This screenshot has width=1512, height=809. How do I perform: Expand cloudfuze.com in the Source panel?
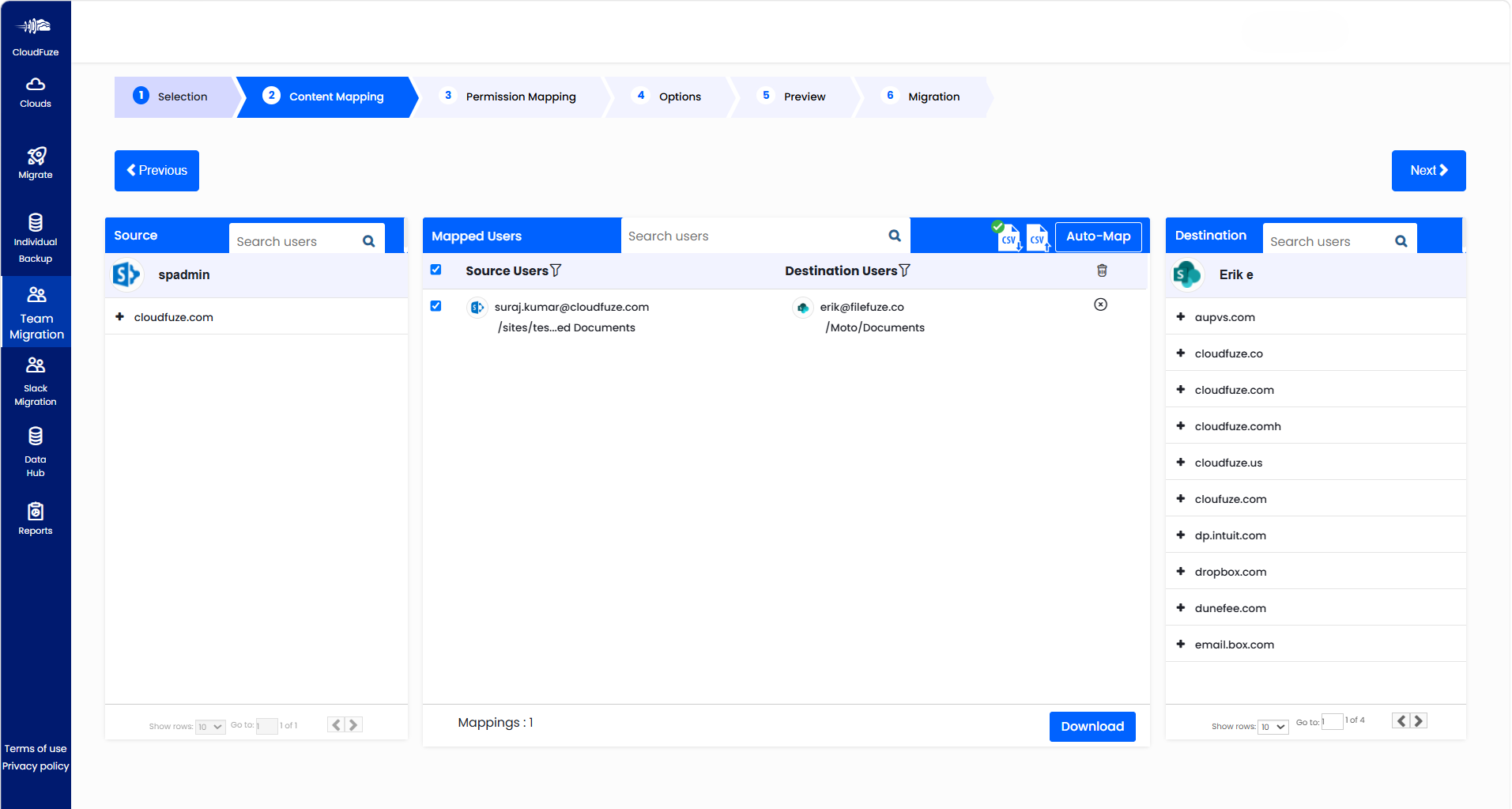119,316
